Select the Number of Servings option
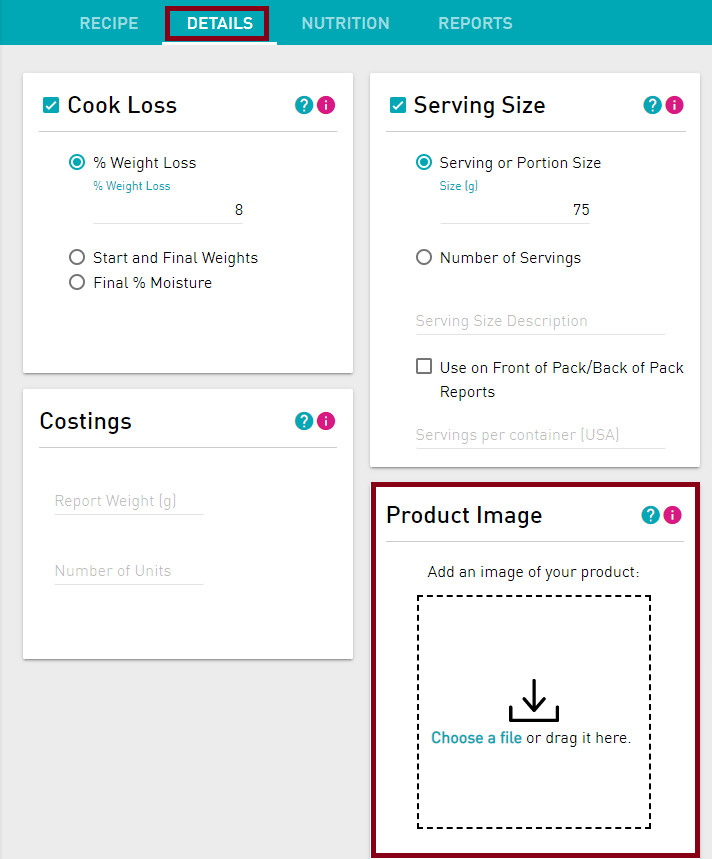The height and width of the screenshot is (859, 712). coord(423,257)
